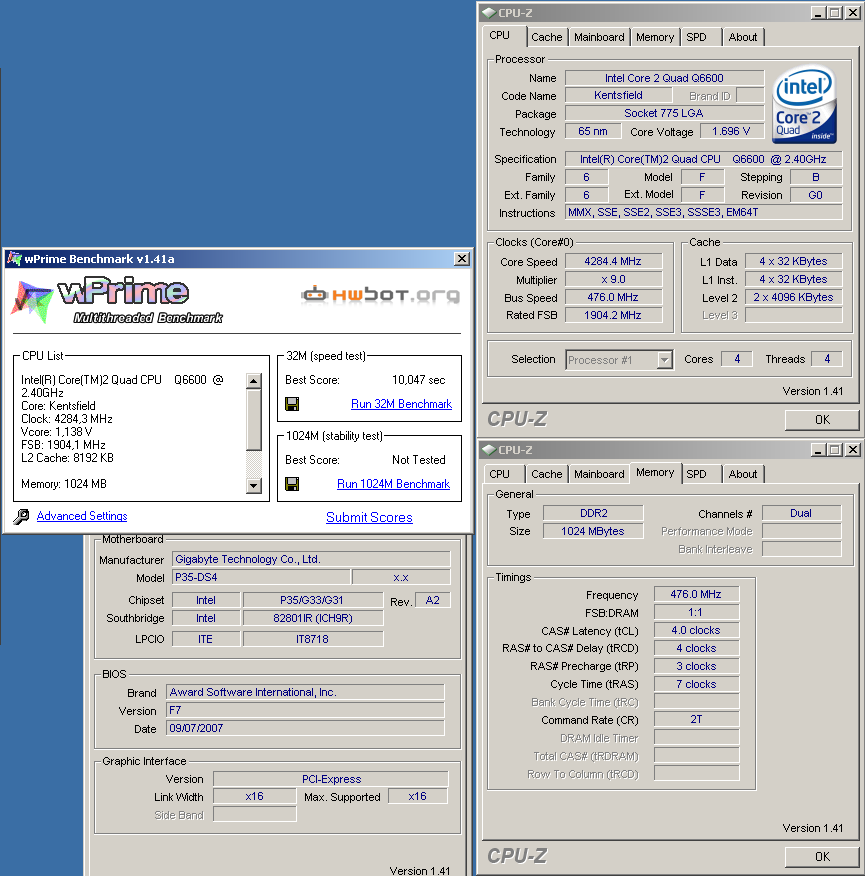The width and height of the screenshot is (865, 876).
Task: Switch to Memory tab in top CPU-Z
Action: click(655, 37)
